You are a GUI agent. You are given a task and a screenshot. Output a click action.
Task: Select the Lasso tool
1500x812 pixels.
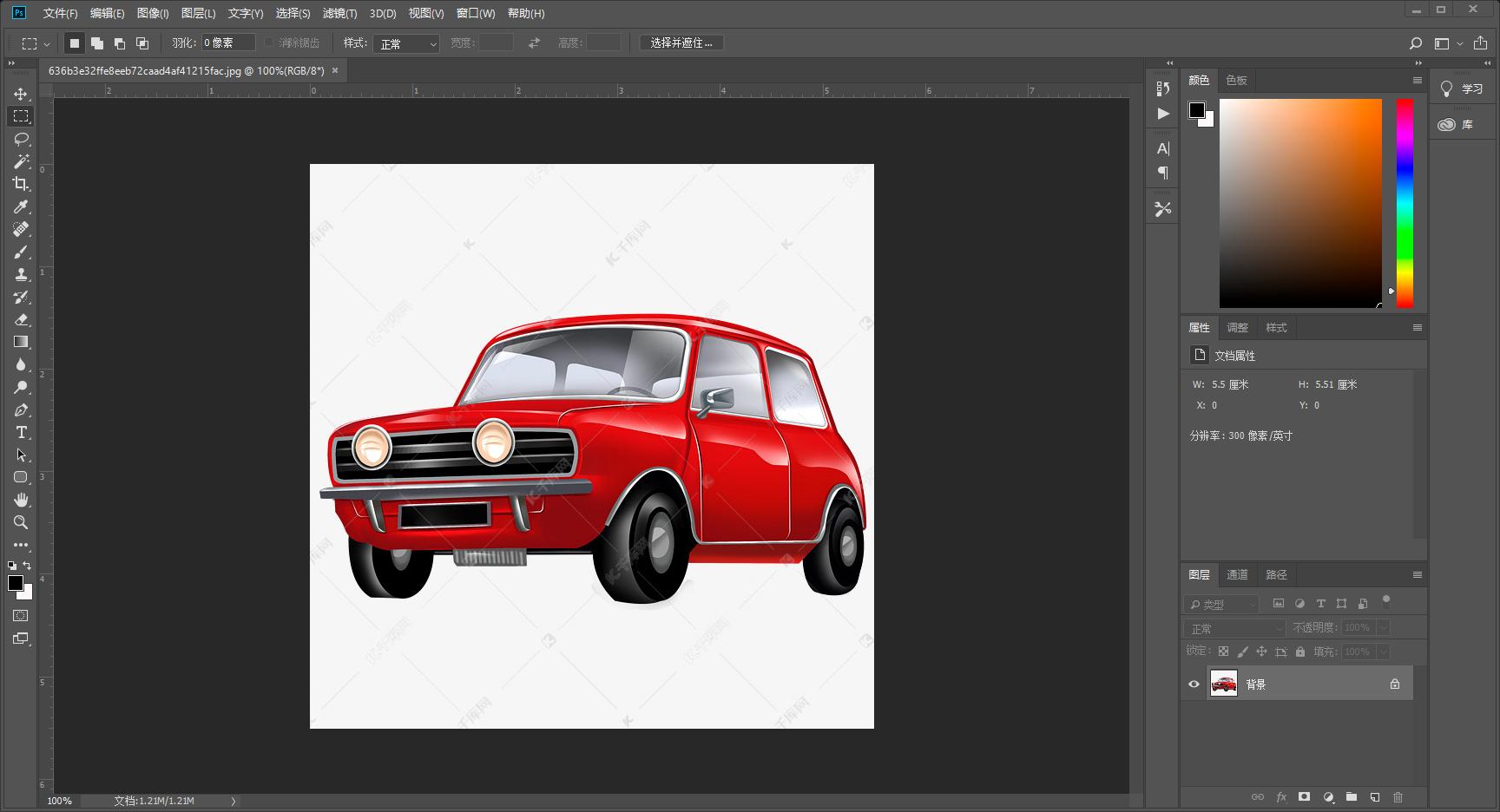coord(21,139)
